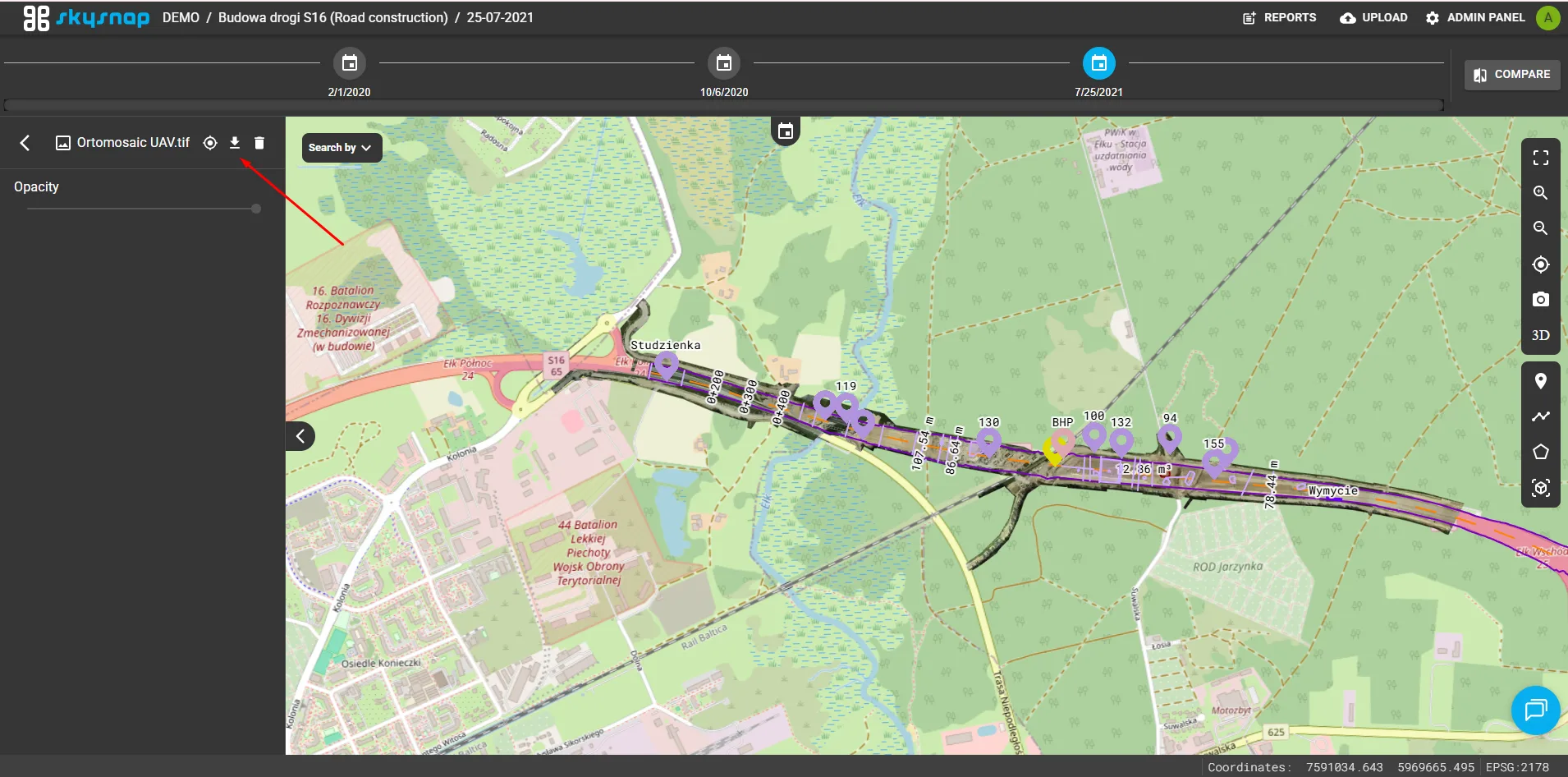
Task: Enter fullscreen map view
Action: (x=1540, y=158)
